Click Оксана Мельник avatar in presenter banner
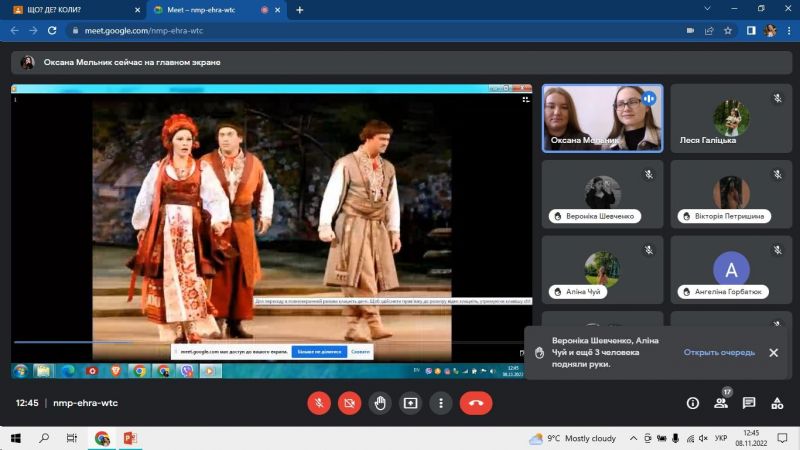 click(28, 62)
